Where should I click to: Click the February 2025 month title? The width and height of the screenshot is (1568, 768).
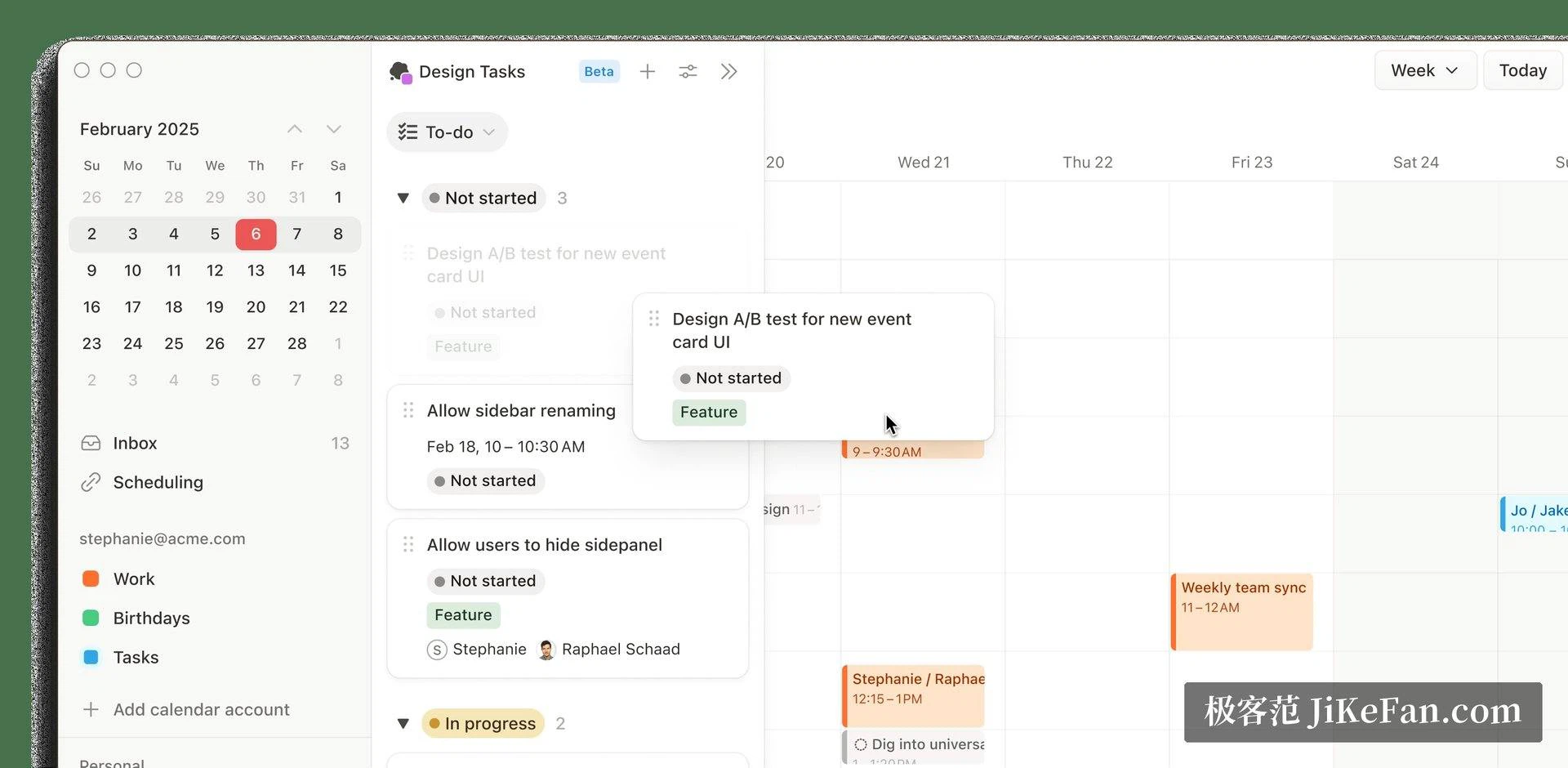[140, 129]
